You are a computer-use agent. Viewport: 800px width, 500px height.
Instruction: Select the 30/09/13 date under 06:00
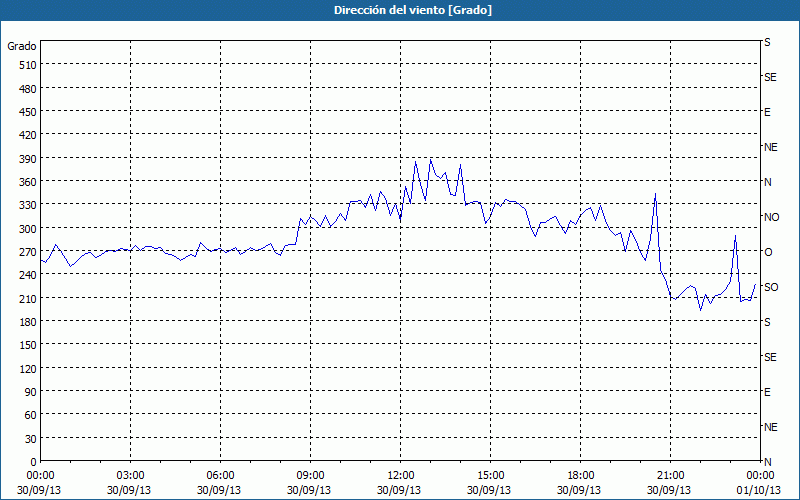219,490
